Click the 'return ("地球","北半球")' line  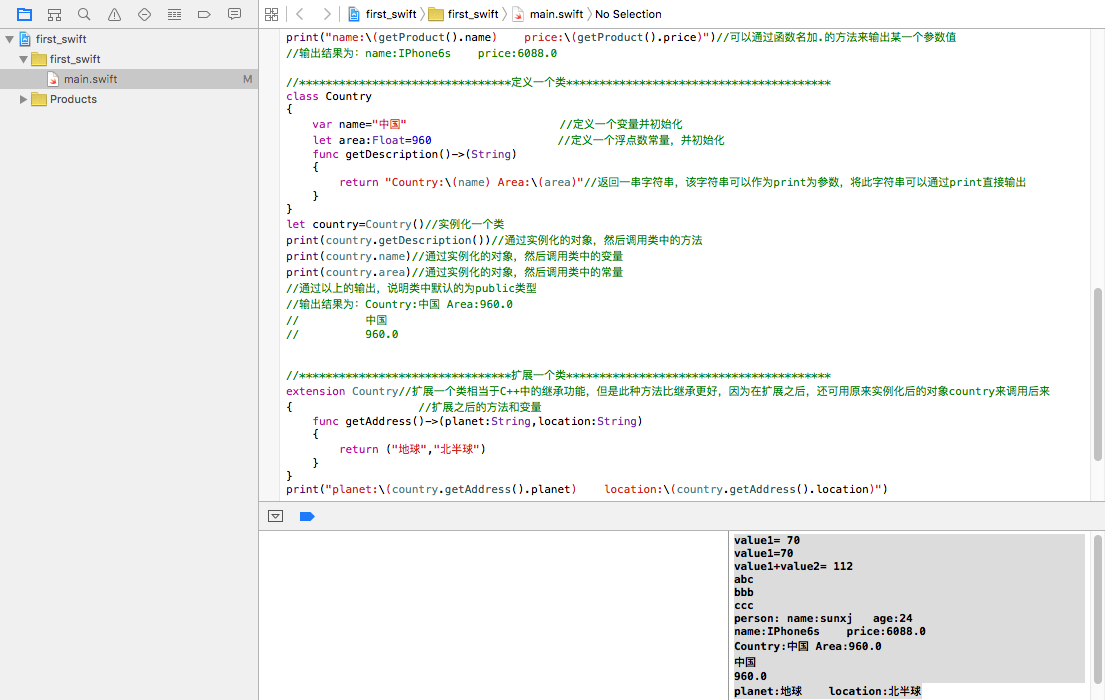point(412,449)
